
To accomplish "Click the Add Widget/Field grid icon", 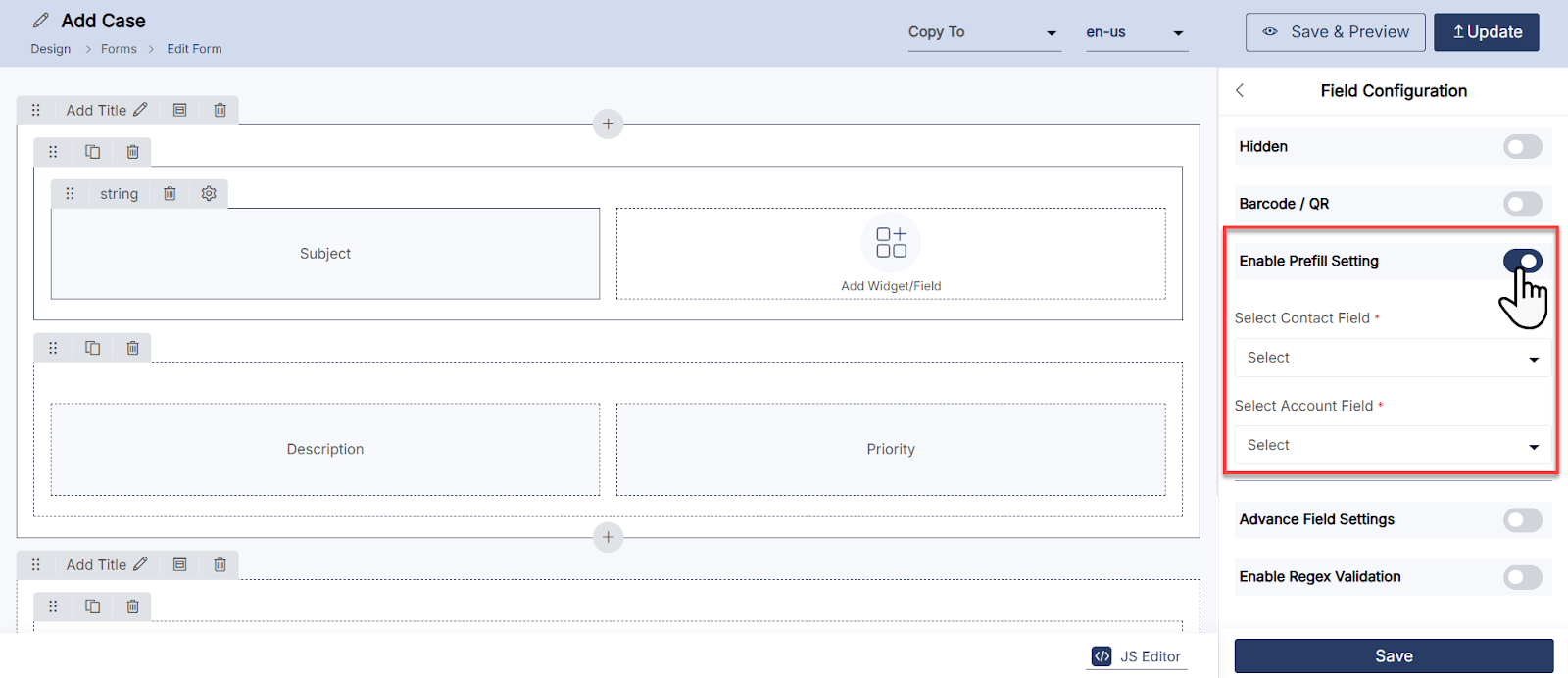I will point(891,243).
